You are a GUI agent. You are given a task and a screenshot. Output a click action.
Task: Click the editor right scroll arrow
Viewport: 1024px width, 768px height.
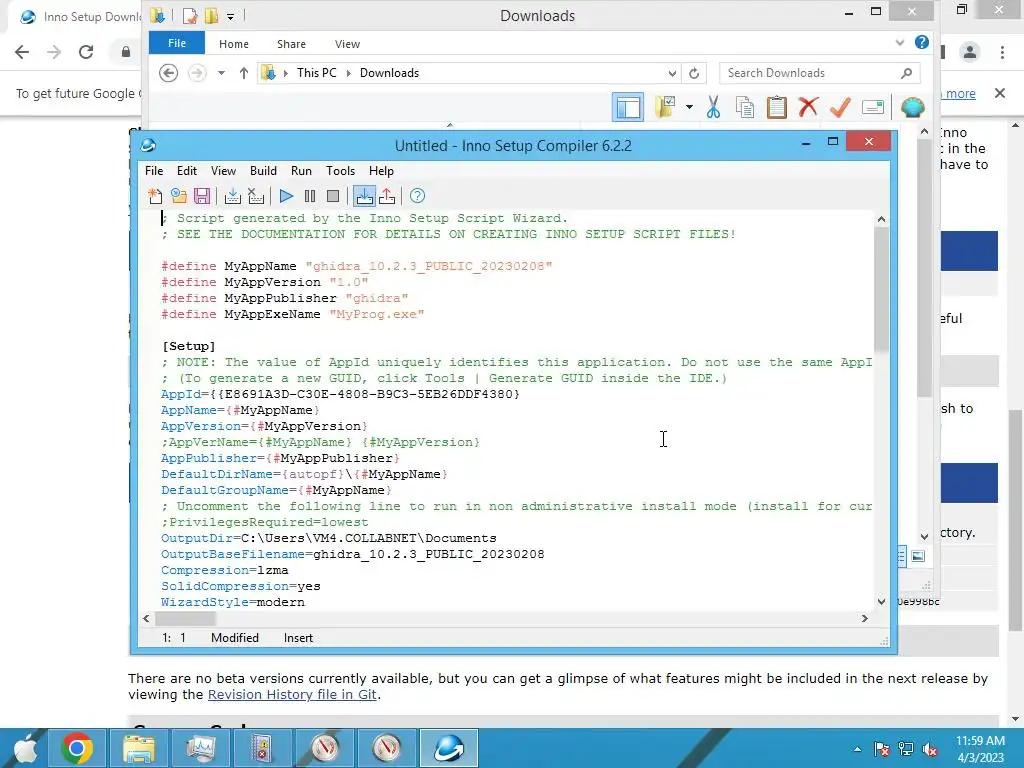865,618
